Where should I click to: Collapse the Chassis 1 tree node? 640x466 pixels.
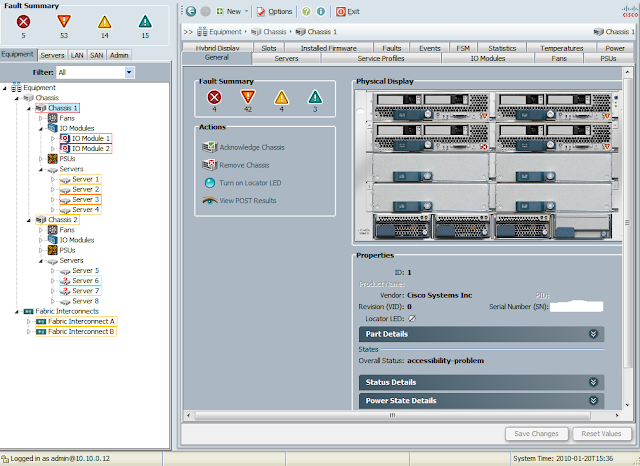[x=29, y=108]
